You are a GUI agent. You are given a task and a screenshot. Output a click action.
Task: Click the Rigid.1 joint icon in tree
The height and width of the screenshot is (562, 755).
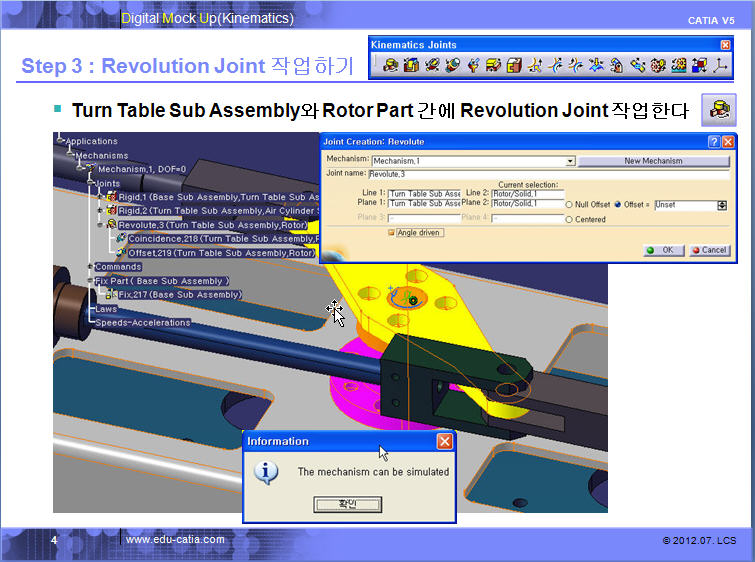tap(110, 197)
